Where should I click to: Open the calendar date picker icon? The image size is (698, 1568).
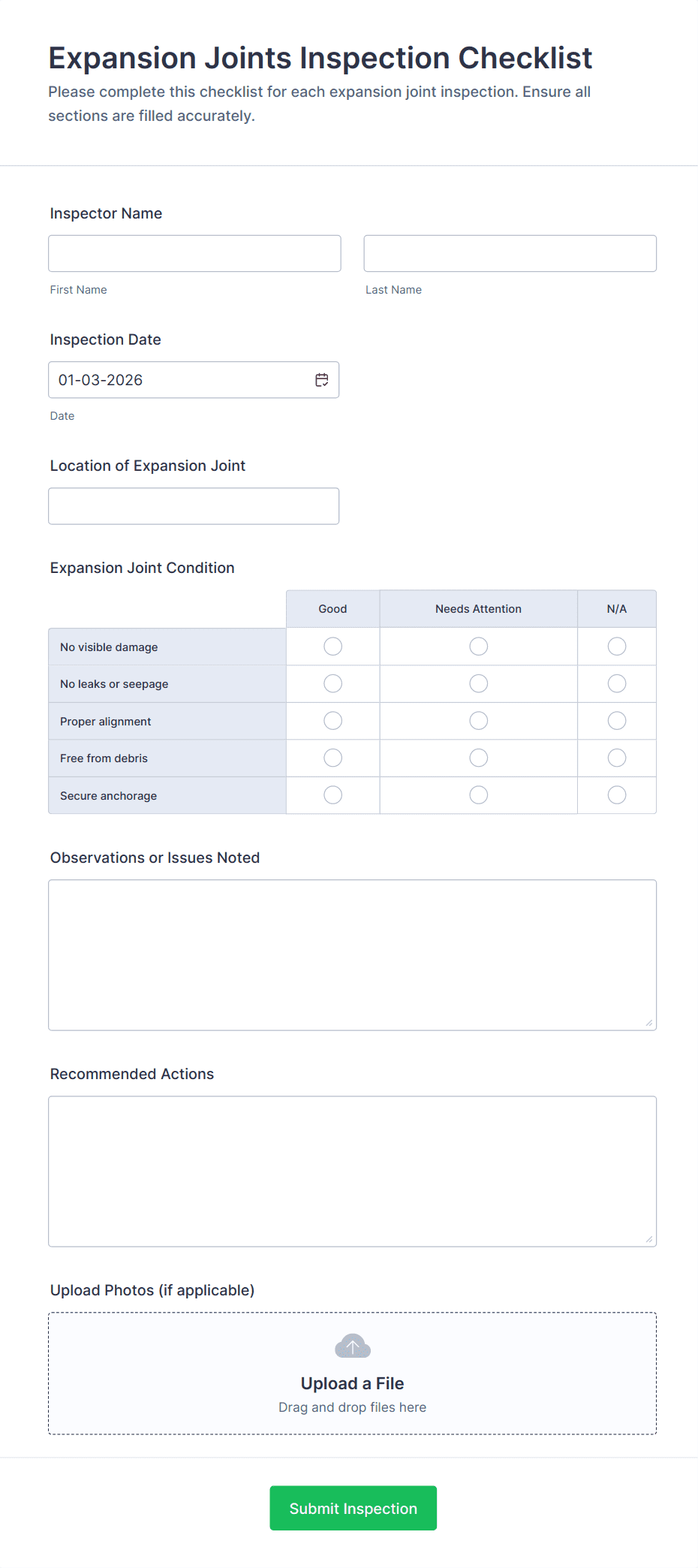321,380
